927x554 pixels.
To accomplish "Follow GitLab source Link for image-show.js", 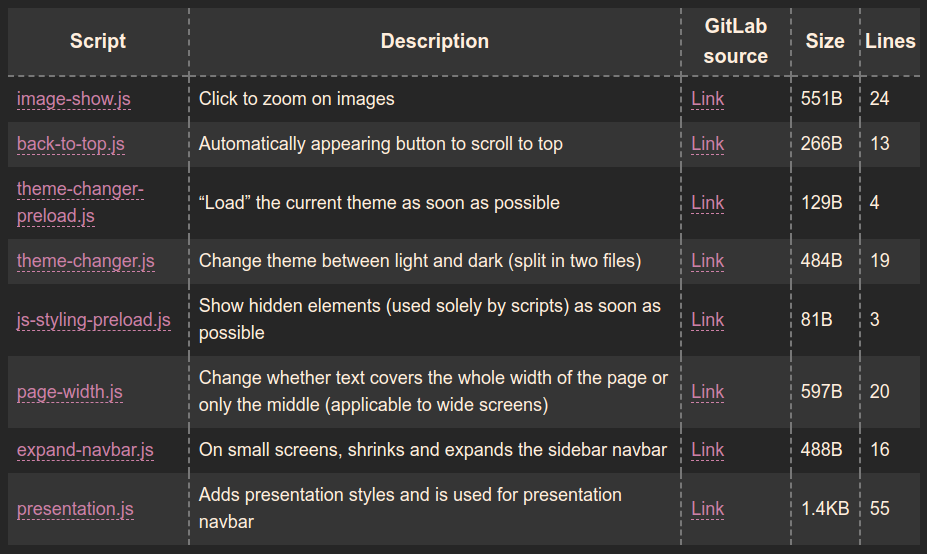I will pos(708,99).
